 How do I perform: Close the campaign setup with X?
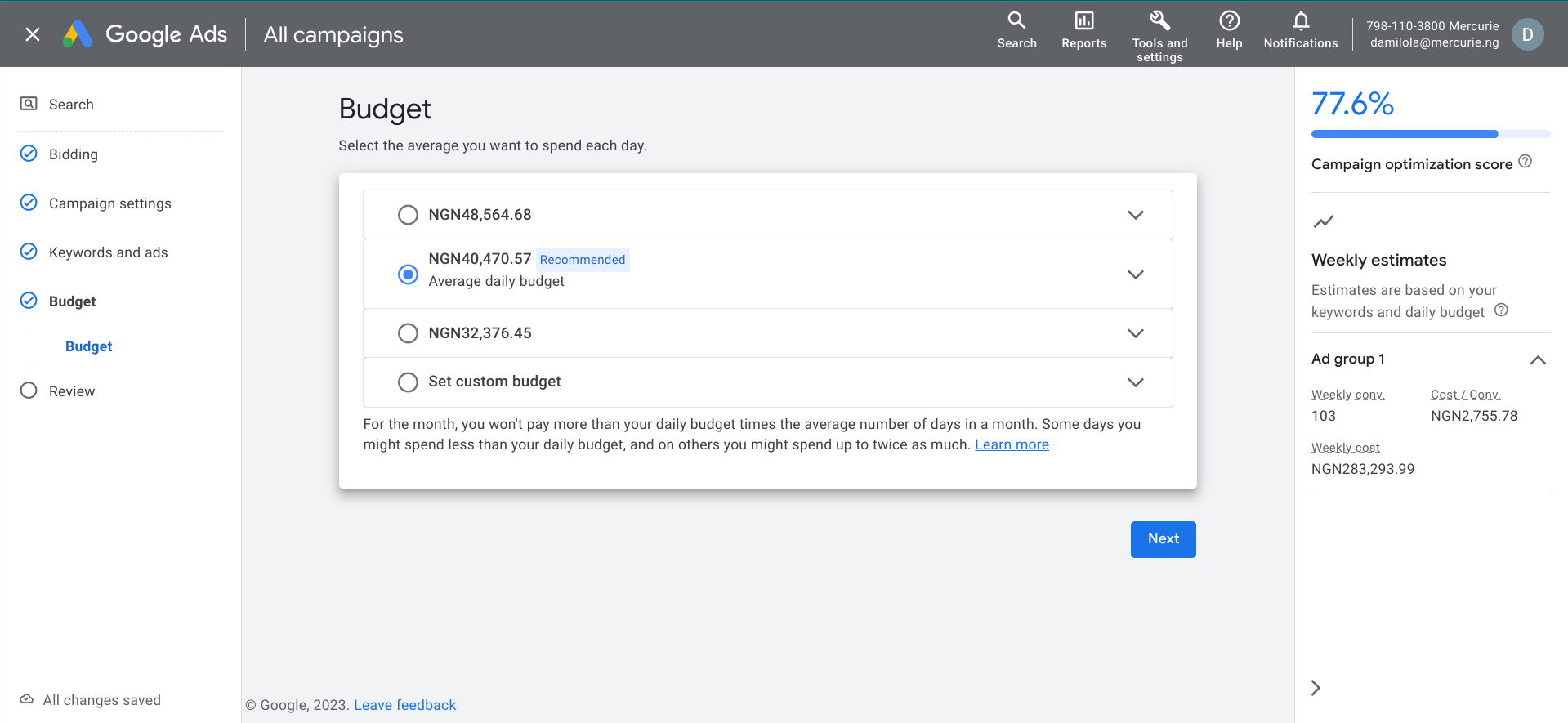coord(33,34)
